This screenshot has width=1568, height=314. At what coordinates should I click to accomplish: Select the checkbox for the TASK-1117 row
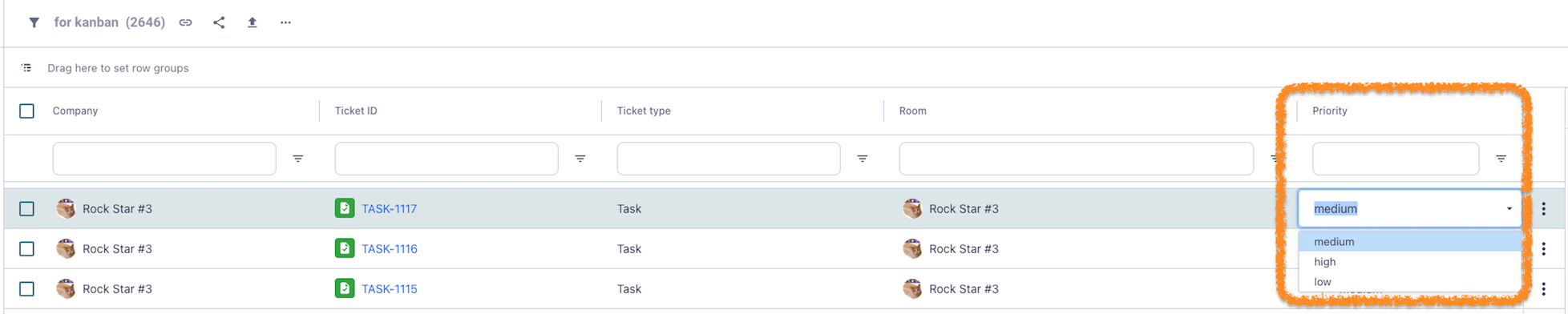pyautogui.click(x=26, y=208)
